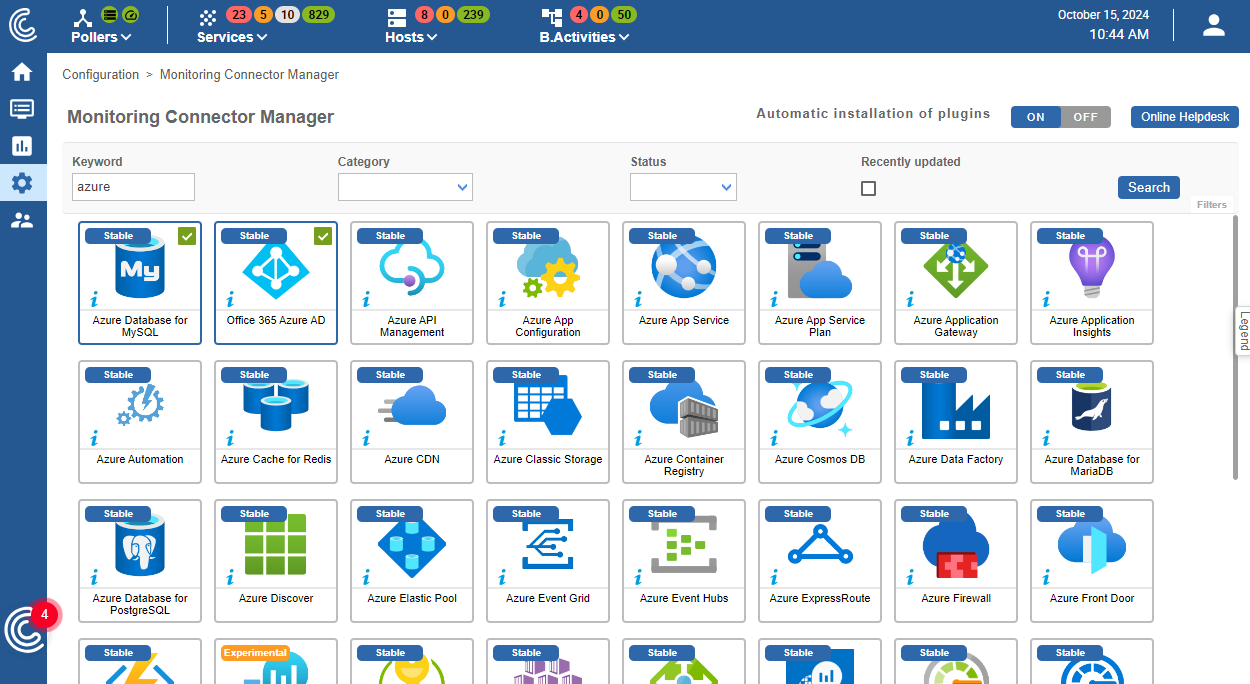Image resolution: width=1250 pixels, height=684 pixels.
Task: Click info icon on Azure CDN tile
Action: pos(366,438)
